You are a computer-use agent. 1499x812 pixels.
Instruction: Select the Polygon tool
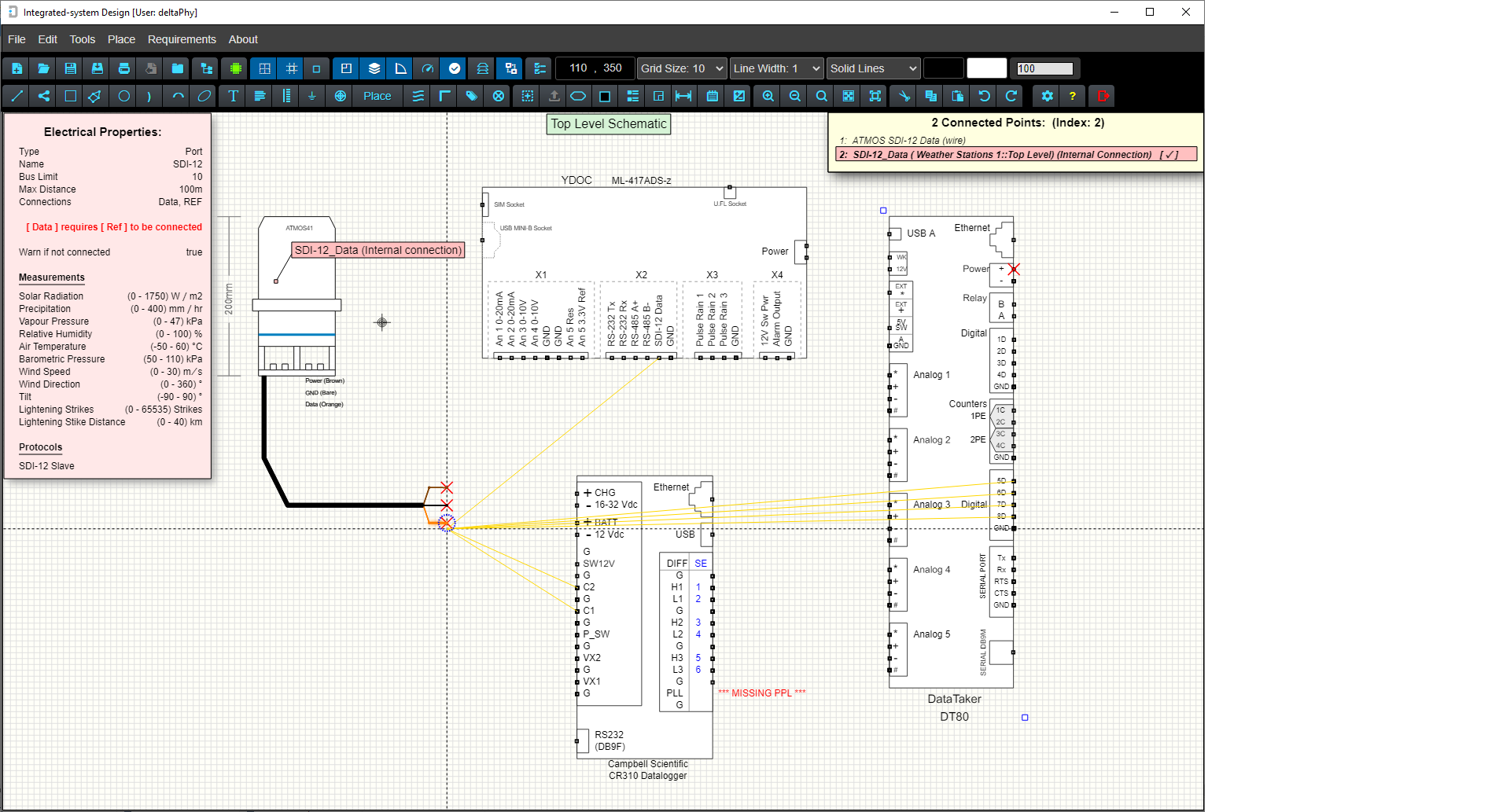(94, 96)
